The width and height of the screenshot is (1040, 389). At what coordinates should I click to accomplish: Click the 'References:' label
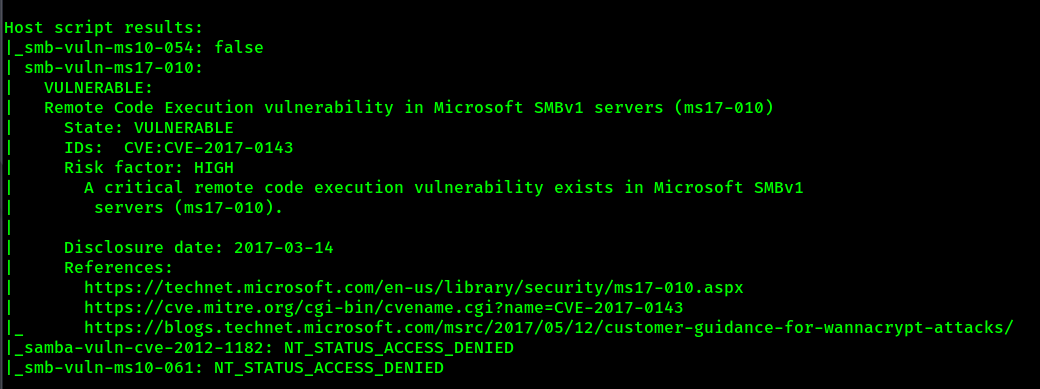[x=119, y=268]
